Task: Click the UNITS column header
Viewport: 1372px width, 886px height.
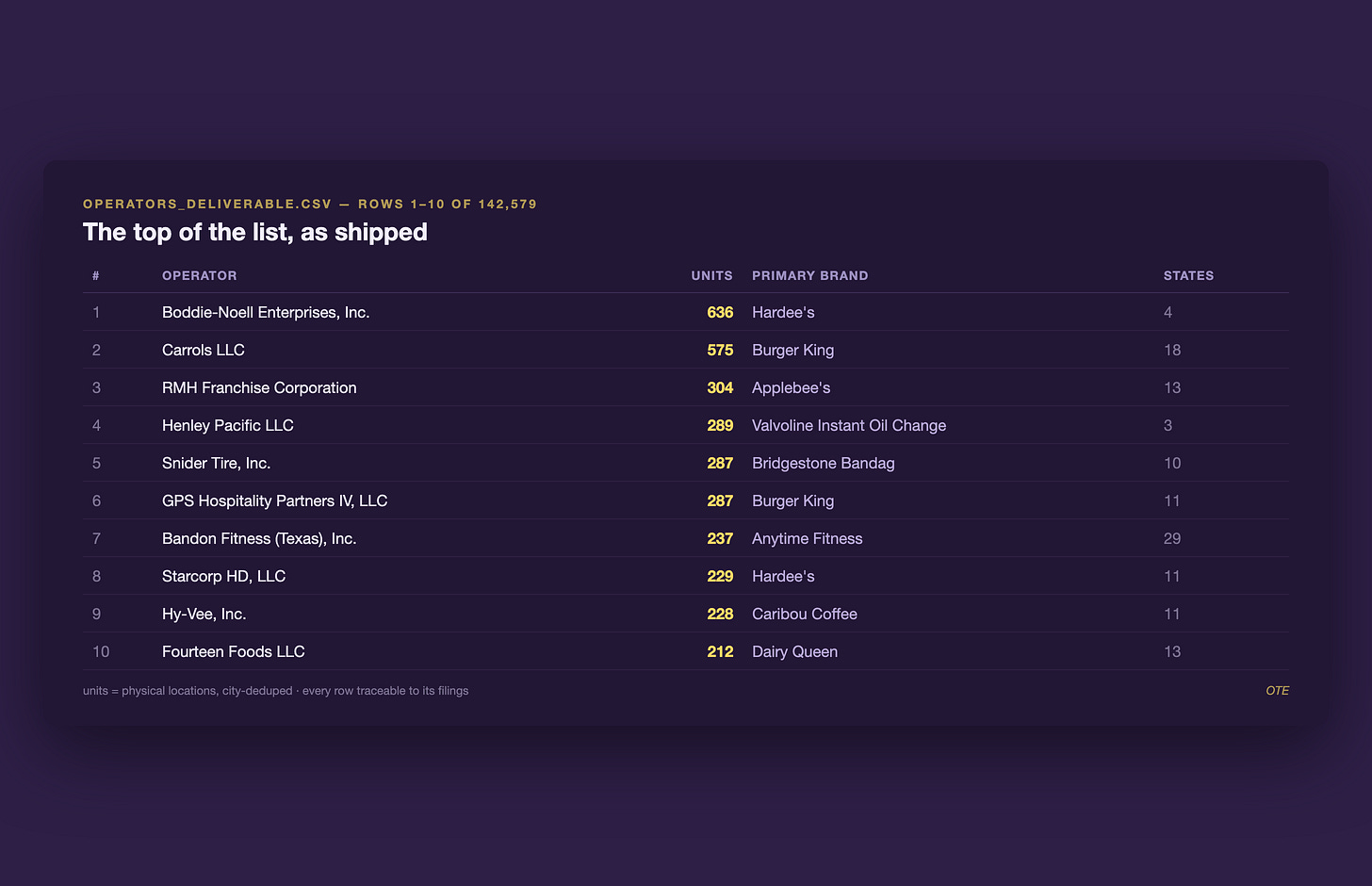Action: click(711, 276)
